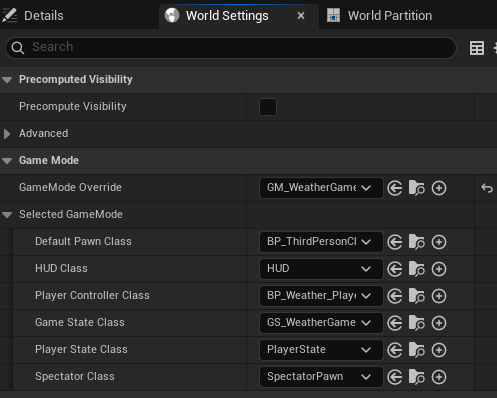This screenshot has width=497, height=398.
Task: Create new Spectator Class blueprint
Action: 439,377
